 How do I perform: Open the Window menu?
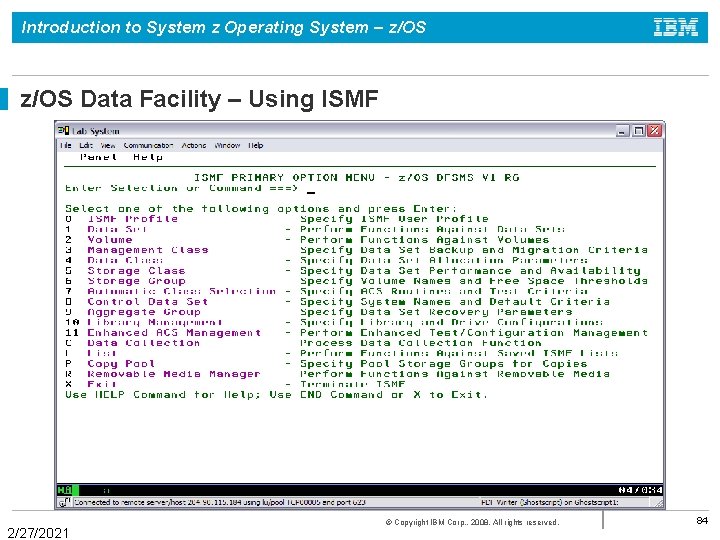[227, 145]
